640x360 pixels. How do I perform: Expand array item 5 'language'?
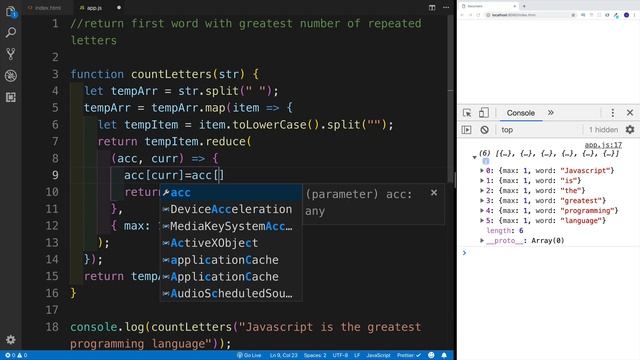(x=482, y=220)
